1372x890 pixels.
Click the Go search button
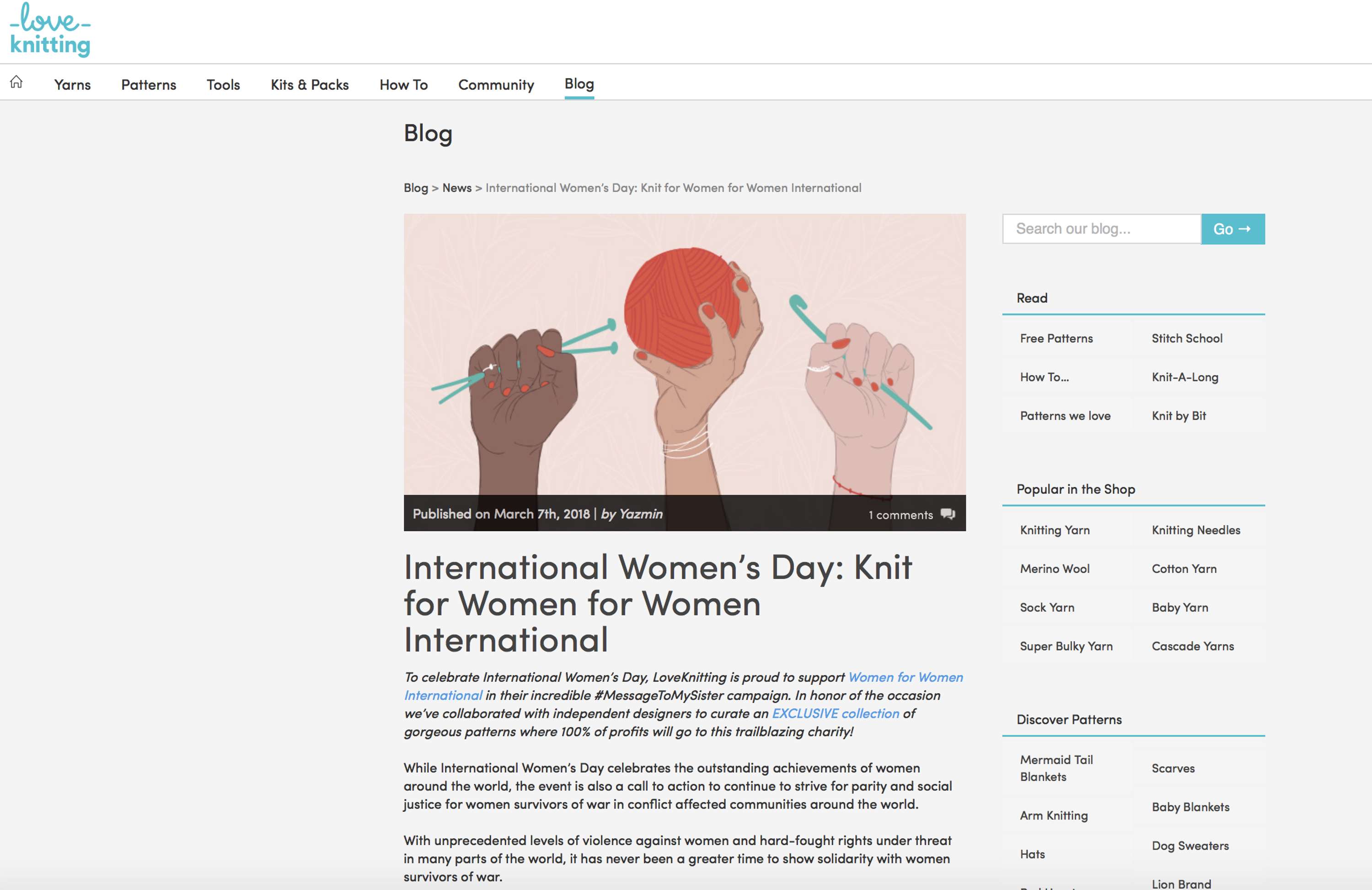tap(1233, 229)
